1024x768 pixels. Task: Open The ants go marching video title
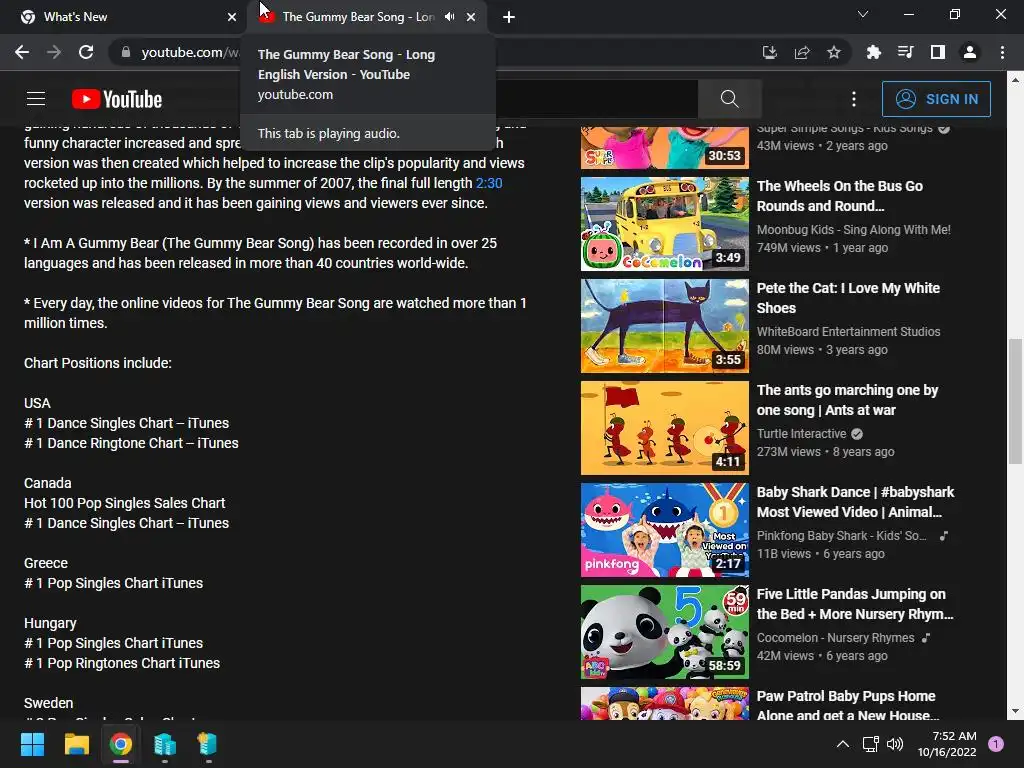pos(847,400)
